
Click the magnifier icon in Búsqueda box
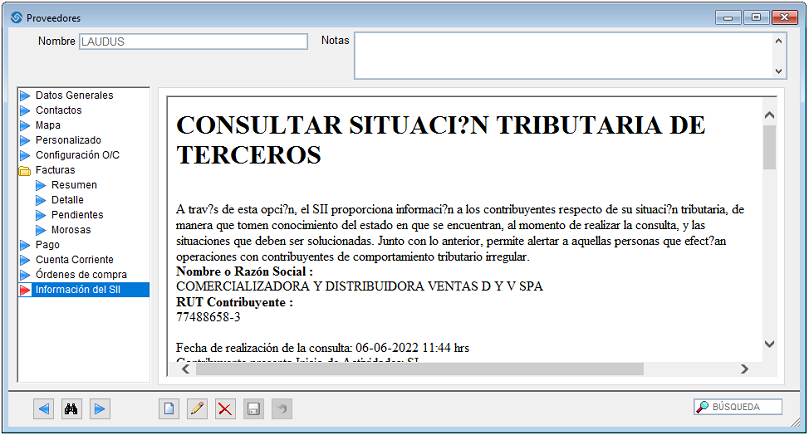(x=702, y=407)
